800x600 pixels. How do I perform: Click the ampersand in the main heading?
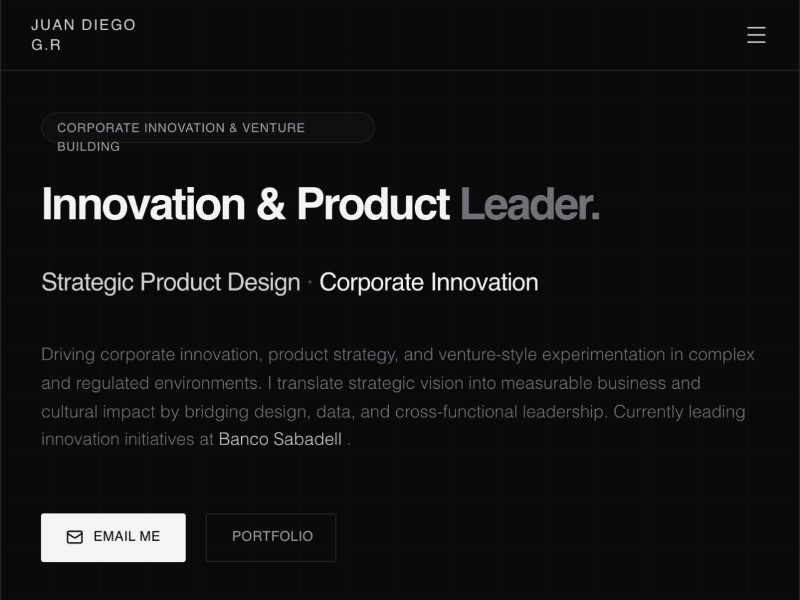point(270,204)
